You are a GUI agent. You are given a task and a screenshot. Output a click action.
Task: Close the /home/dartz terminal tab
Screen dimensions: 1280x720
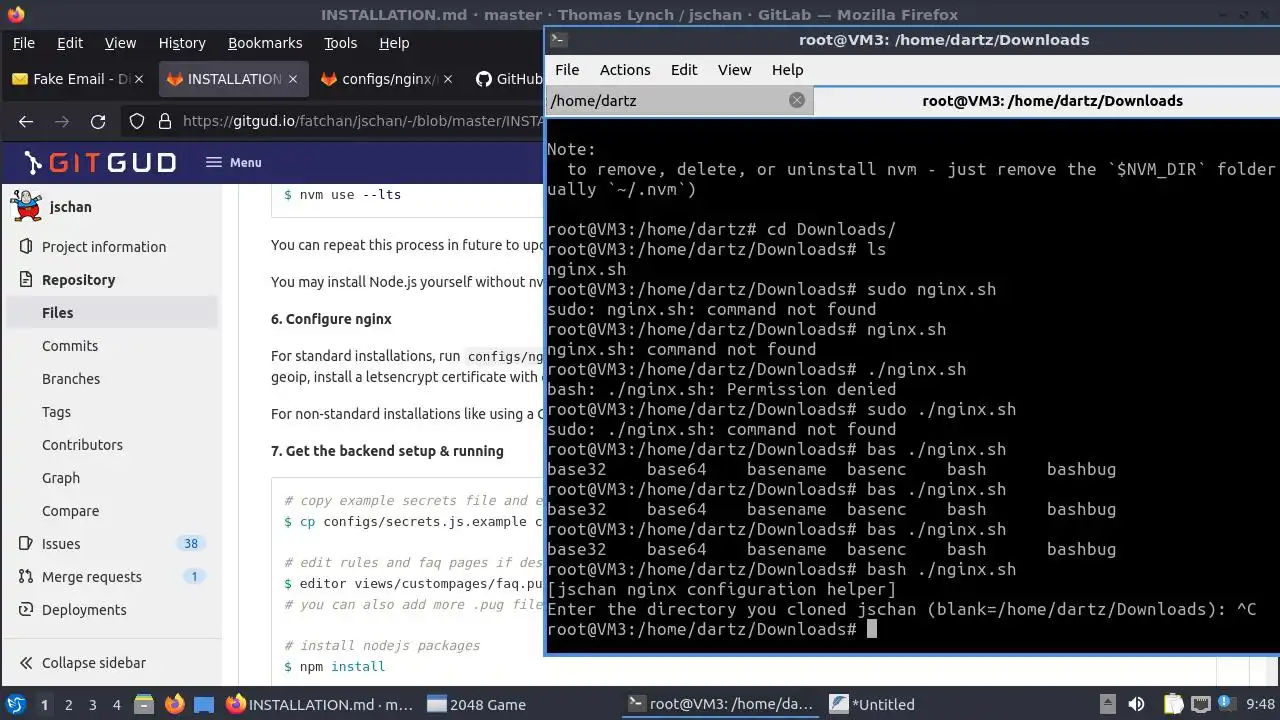(x=797, y=100)
